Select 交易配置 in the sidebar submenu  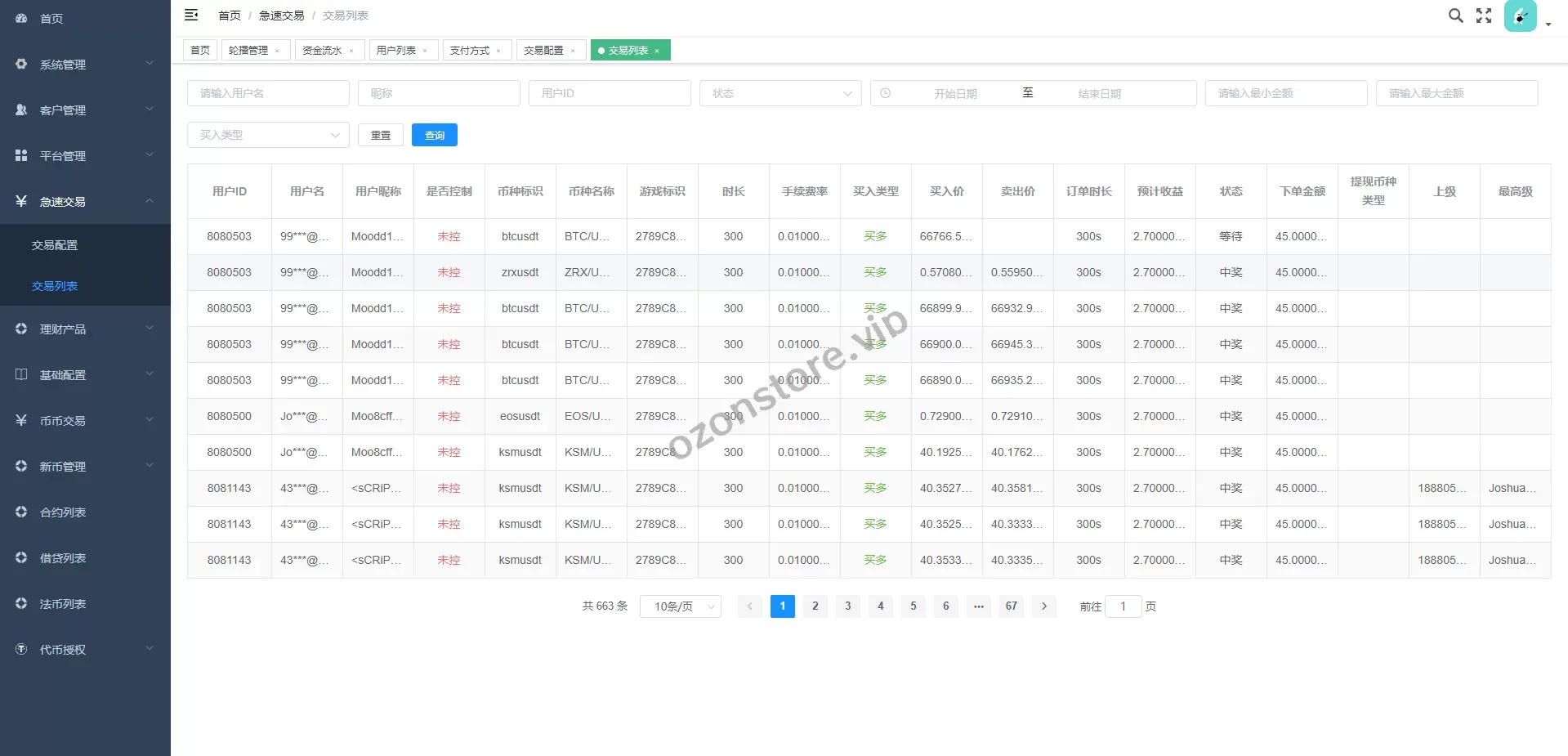coord(55,245)
